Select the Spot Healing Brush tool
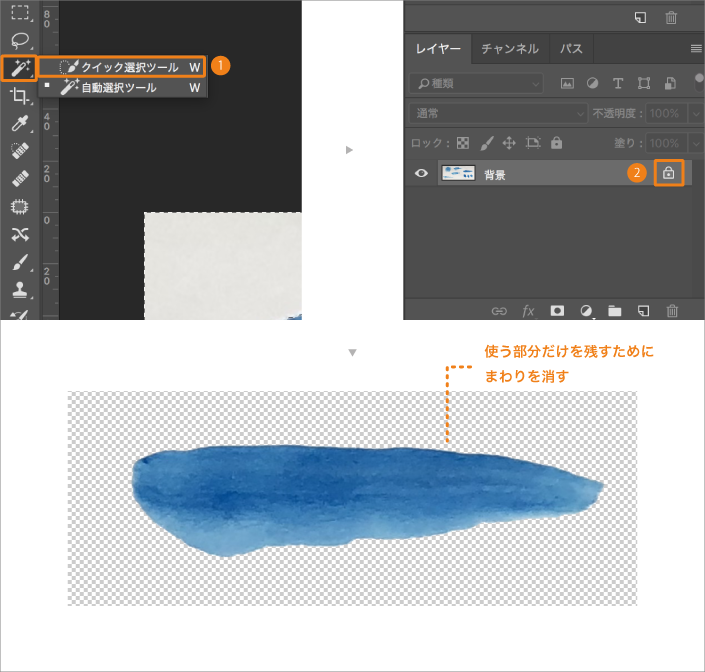This screenshot has width=705, height=672. (x=20, y=151)
